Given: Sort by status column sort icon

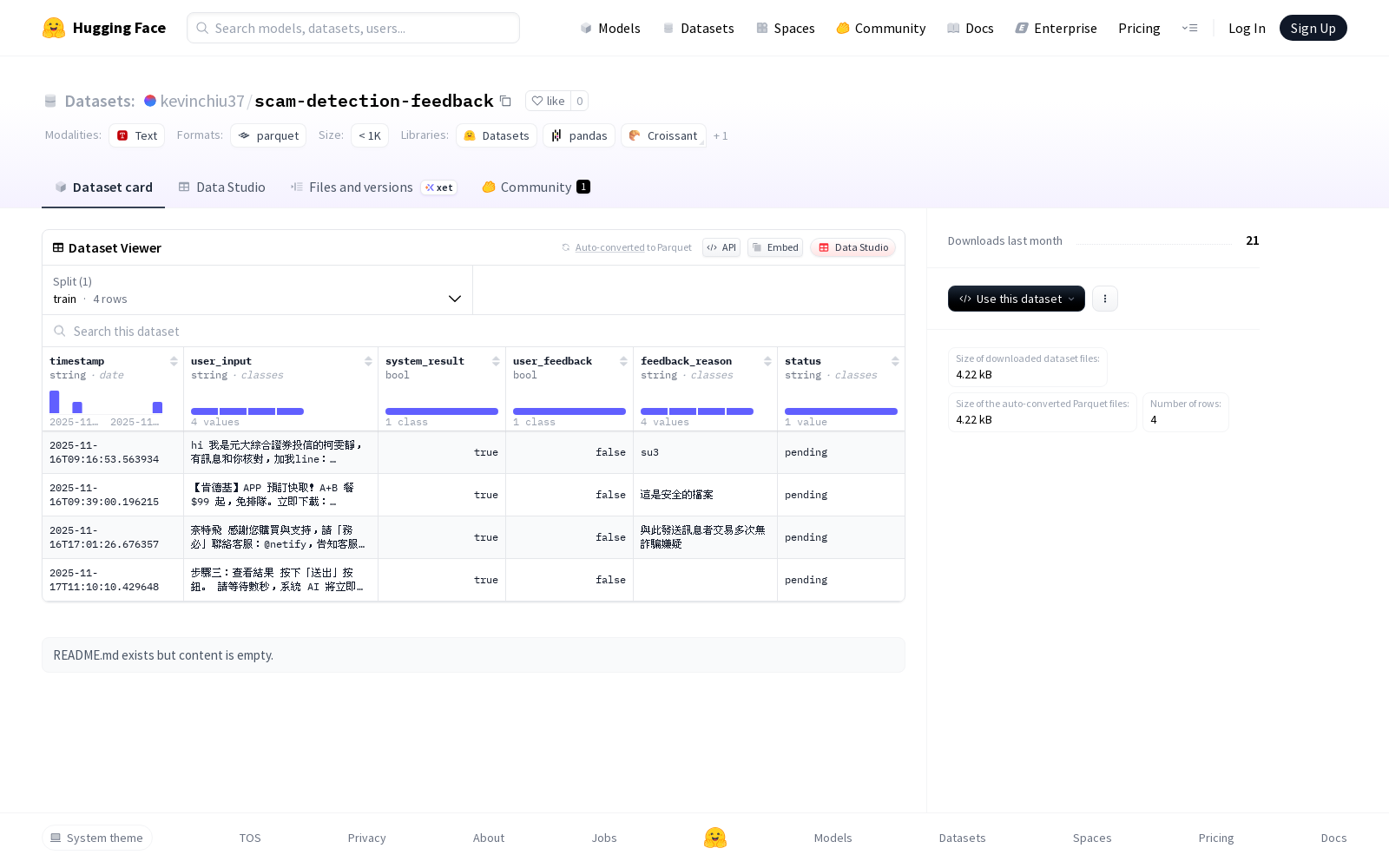Looking at the screenshot, I should coord(895,361).
